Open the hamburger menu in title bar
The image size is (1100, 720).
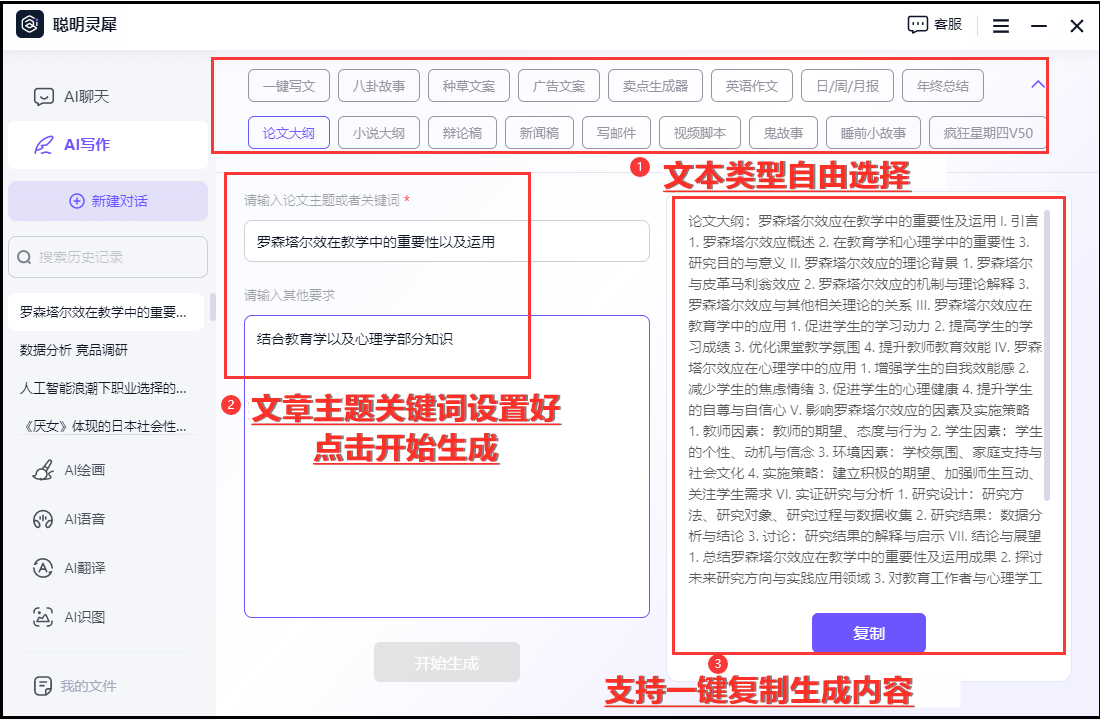coord(1001,26)
